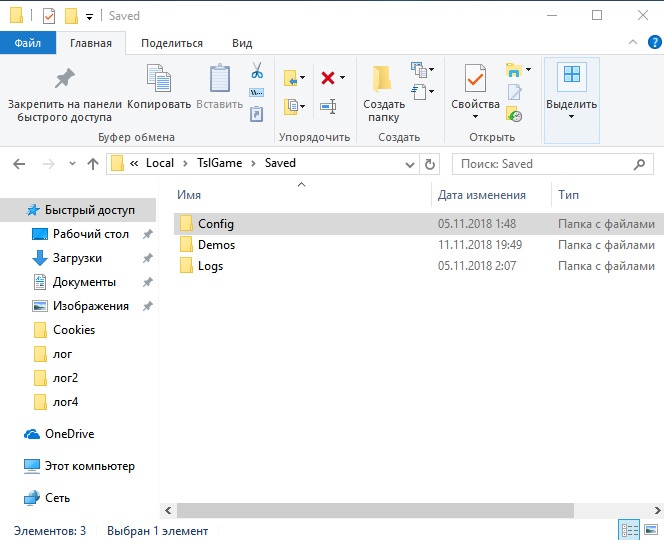Click the Easy access icon
The image size is (664, 540).
pyautogui.click(x=419, y=92)
